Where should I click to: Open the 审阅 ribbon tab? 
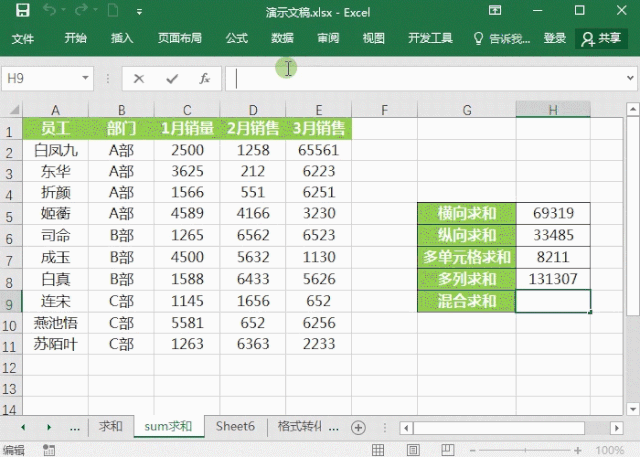coord(328,38)
